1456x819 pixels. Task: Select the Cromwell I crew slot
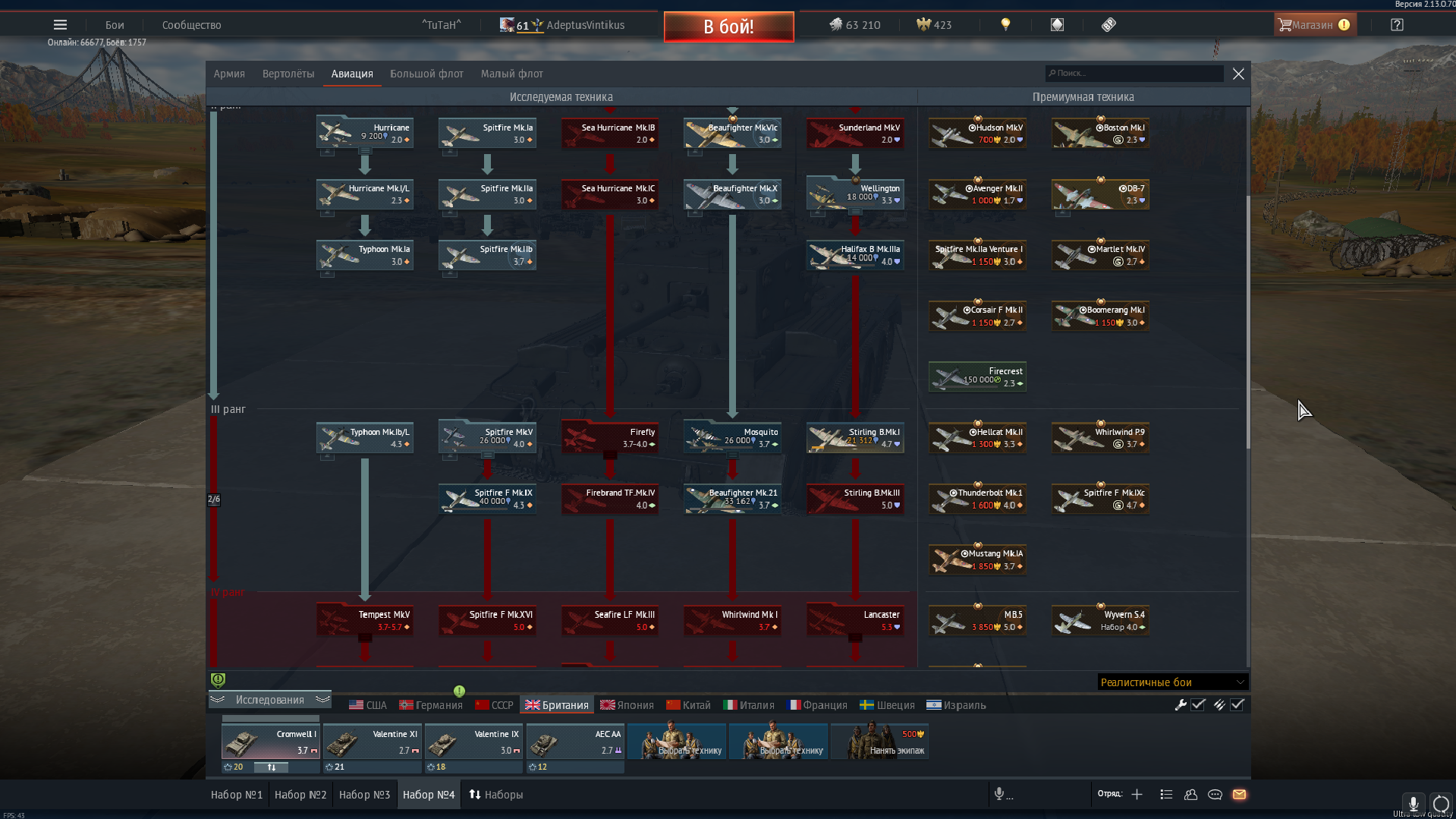pyautogui.click(x=271, y=742)
